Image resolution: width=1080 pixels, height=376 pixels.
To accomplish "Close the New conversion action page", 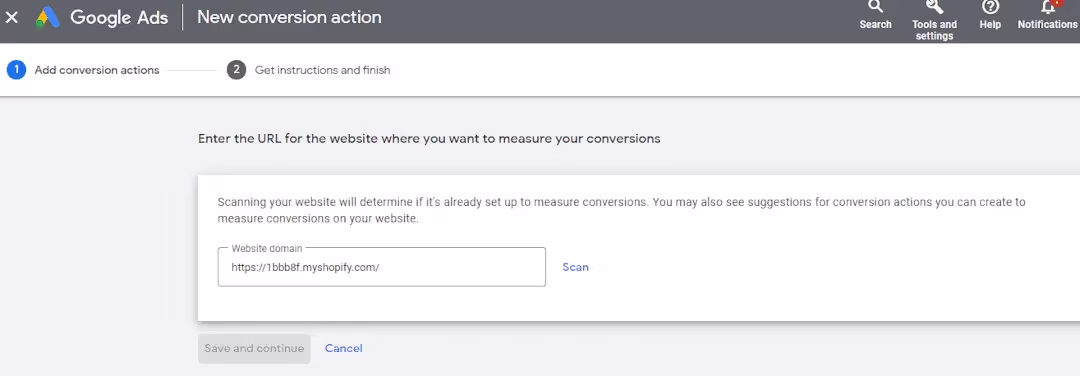I will tap(12, 17).
